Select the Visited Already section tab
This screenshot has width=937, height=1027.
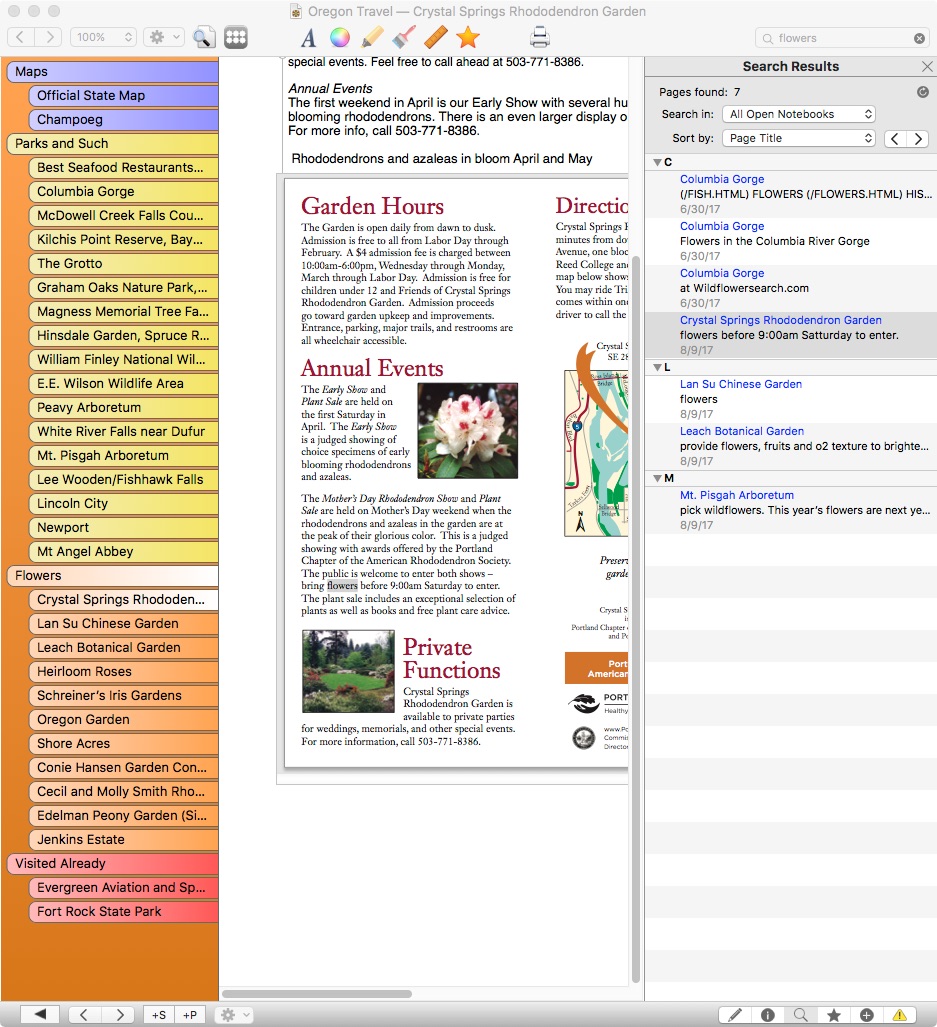click(112, 863)
